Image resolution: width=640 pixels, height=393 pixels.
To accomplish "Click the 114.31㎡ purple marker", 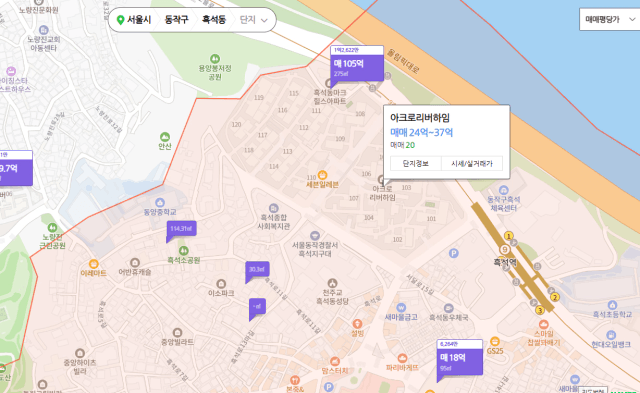I will point(181,229).
